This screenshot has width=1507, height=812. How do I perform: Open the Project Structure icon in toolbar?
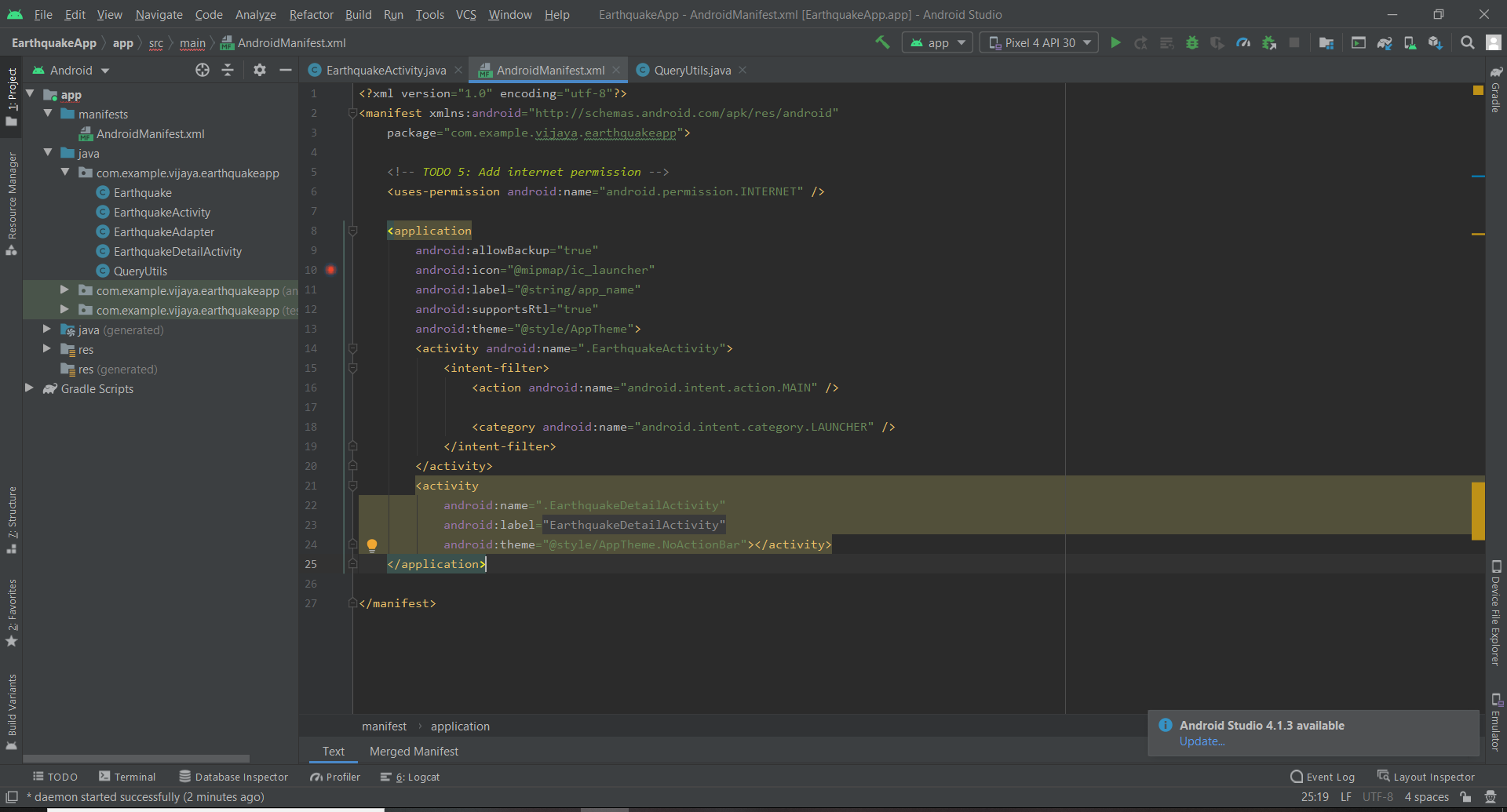coord(1326,42)
